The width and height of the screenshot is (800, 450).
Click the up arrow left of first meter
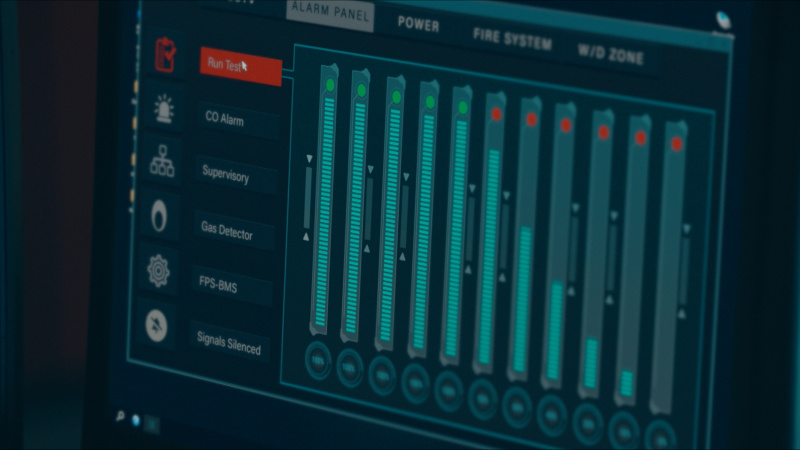click(x=307, y=236)
